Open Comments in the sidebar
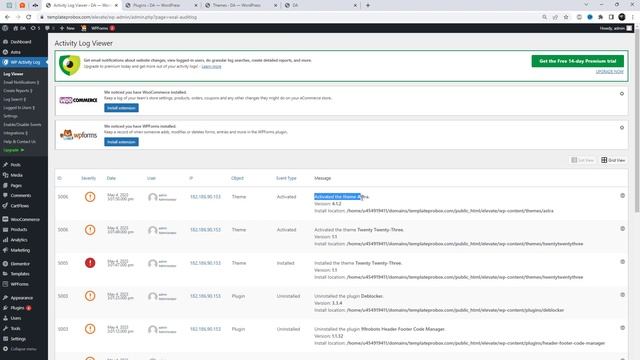 click(20, 196)
